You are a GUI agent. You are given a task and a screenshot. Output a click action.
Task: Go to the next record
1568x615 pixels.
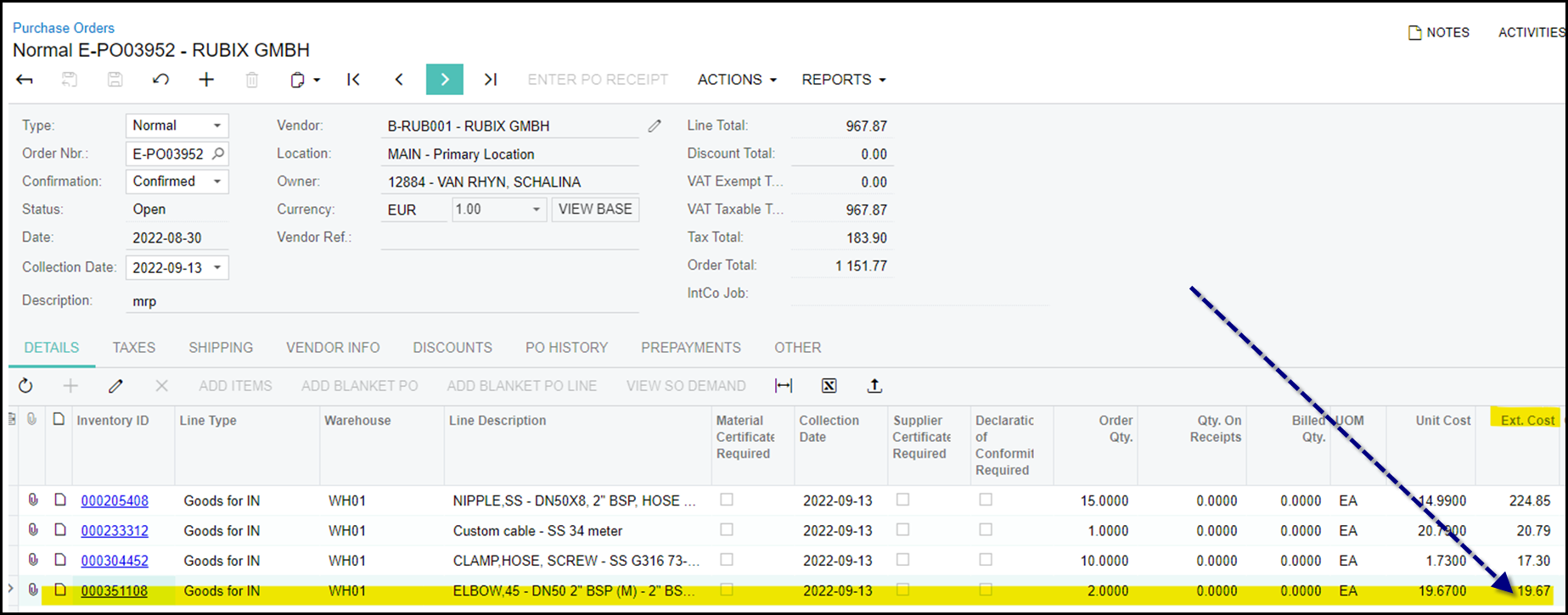coord(445,80)
